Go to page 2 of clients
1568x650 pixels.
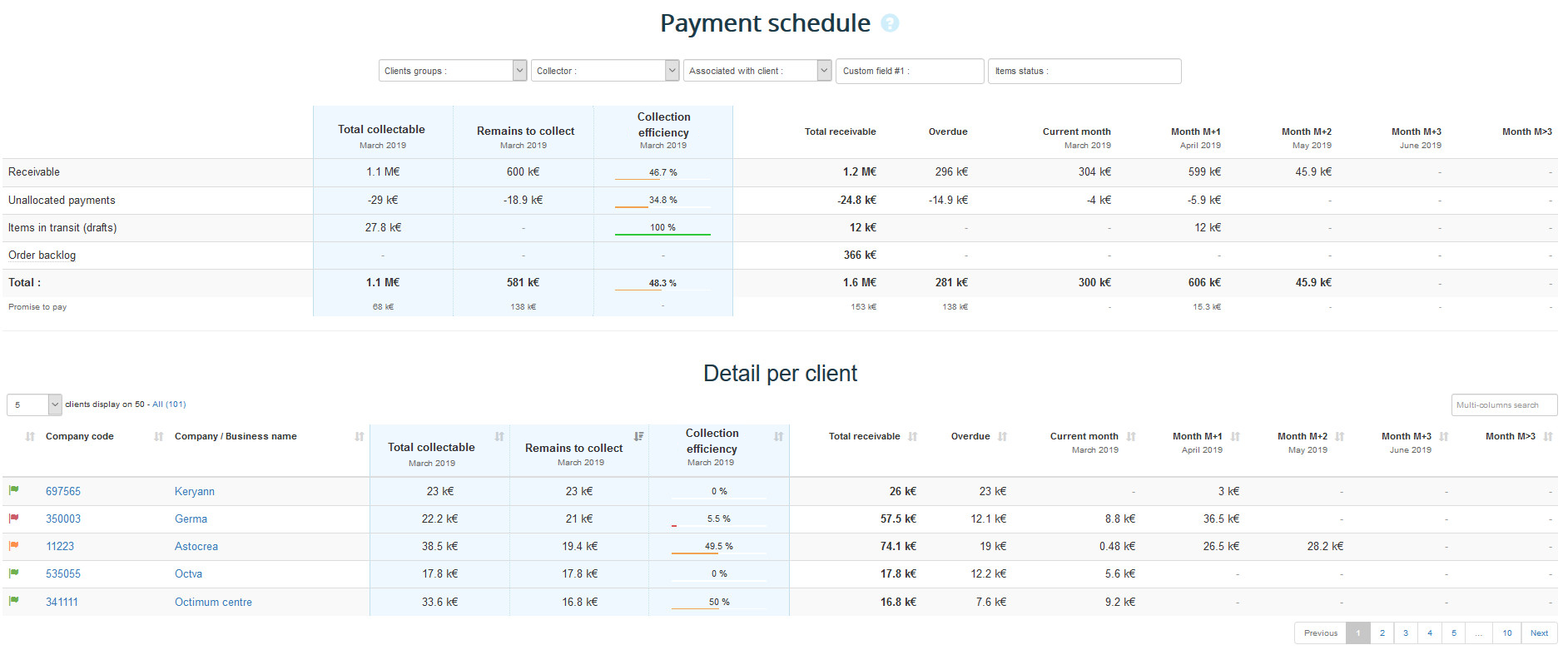point(1382,633)
